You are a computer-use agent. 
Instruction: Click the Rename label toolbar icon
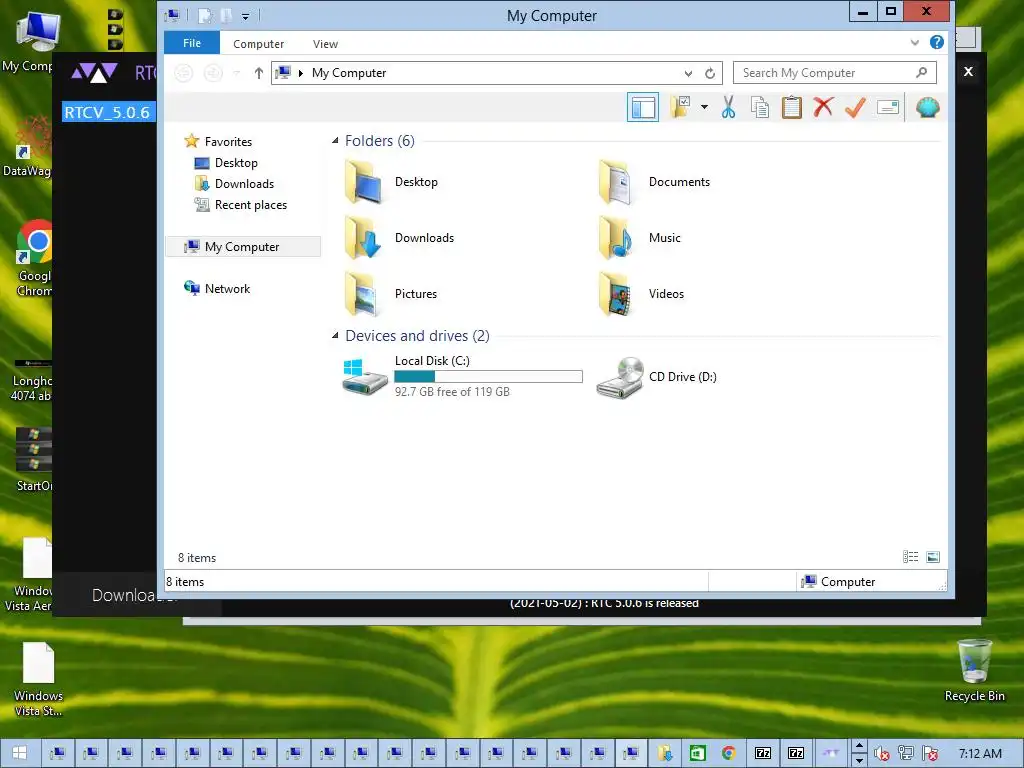[888, 107]
